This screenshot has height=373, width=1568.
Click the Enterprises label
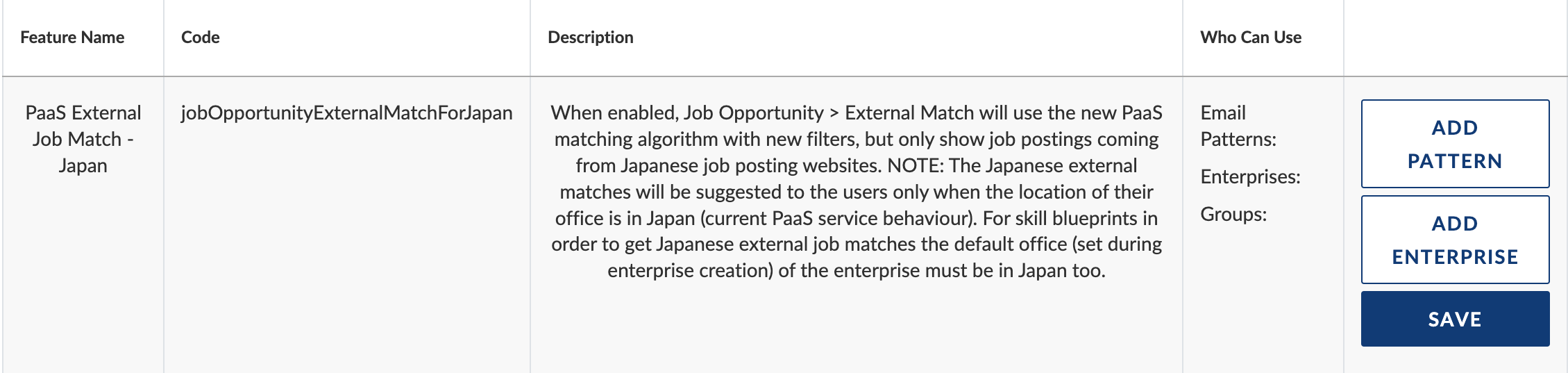1250,176
